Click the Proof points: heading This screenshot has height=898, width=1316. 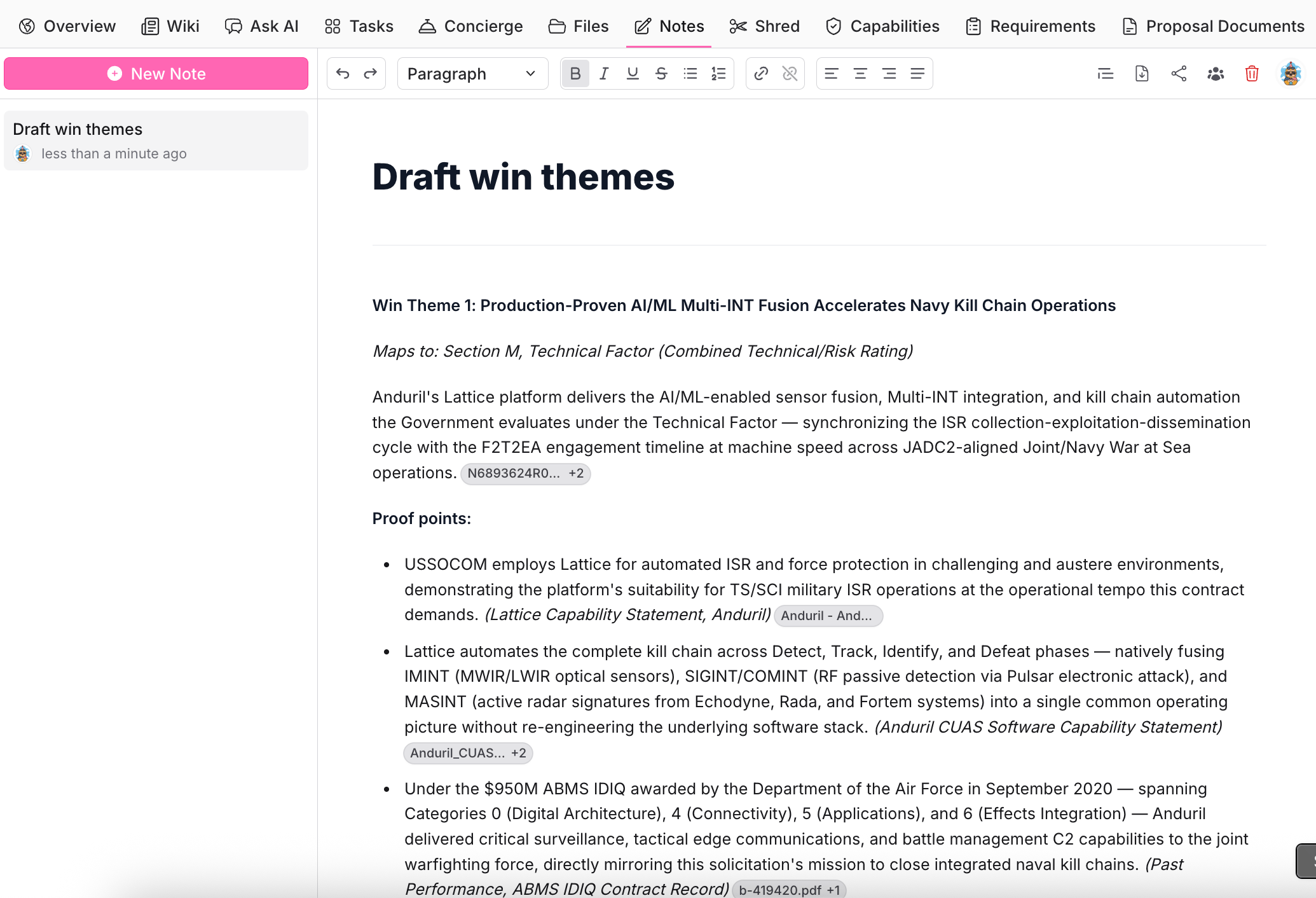tap(422, 518)
